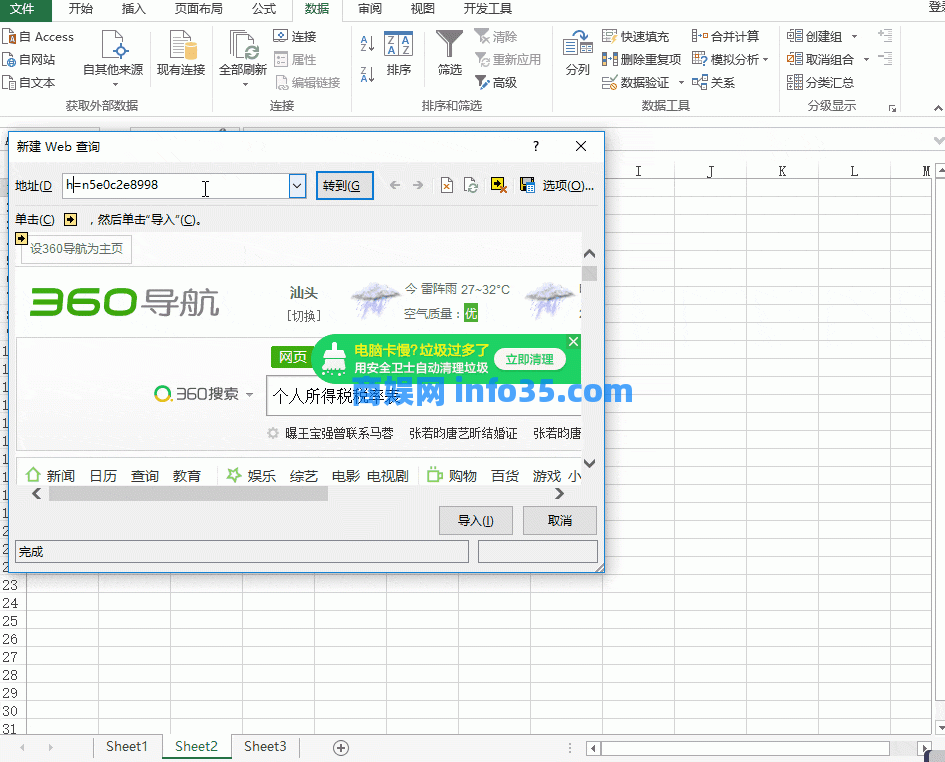Open address history dropdown

click(x=297, y=186)
